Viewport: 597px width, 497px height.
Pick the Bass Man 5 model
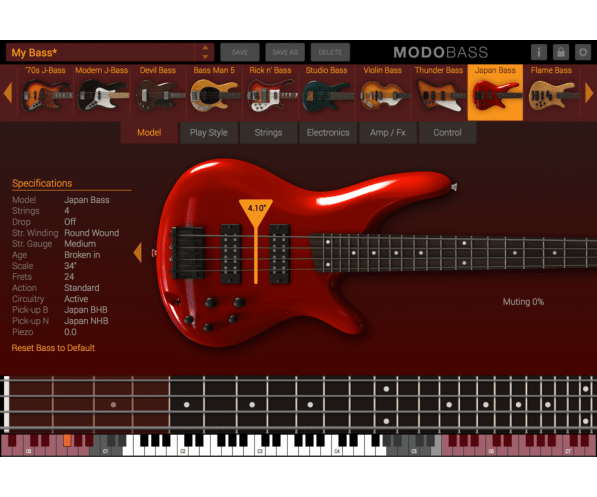click(x=214, y=93)
